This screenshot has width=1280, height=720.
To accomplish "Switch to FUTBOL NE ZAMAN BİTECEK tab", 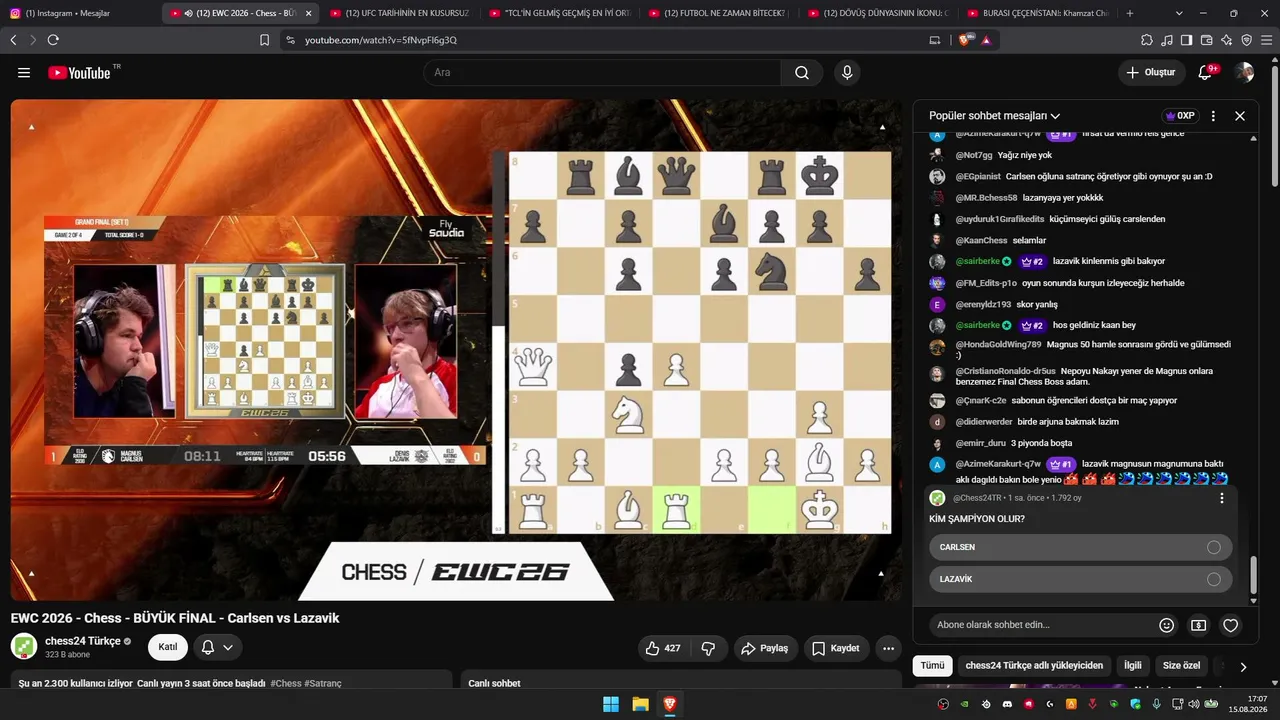I will coord(719,13).
